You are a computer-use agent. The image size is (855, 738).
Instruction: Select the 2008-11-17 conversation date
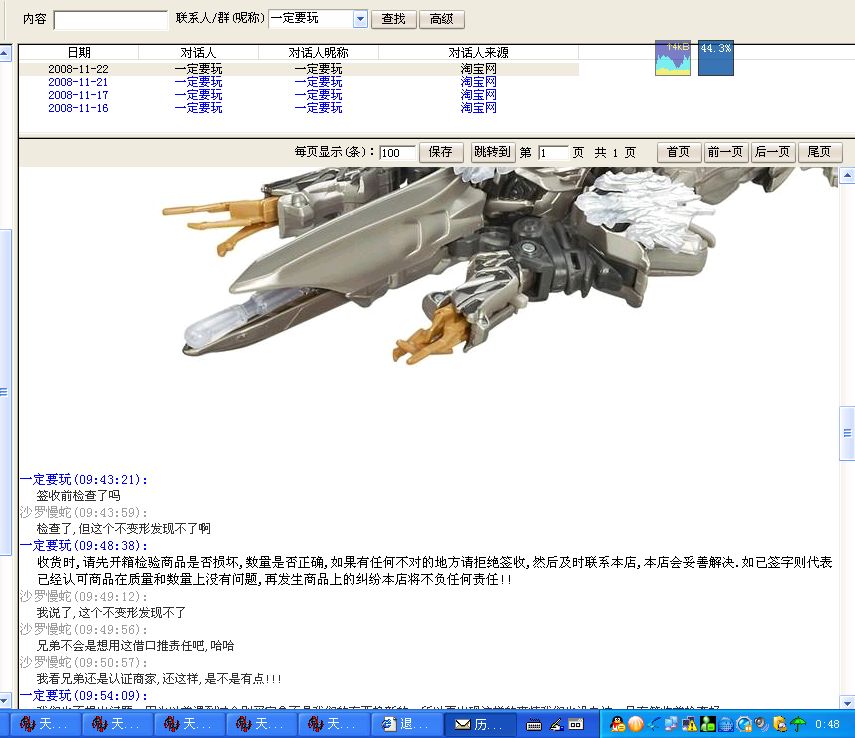[79, 95]
